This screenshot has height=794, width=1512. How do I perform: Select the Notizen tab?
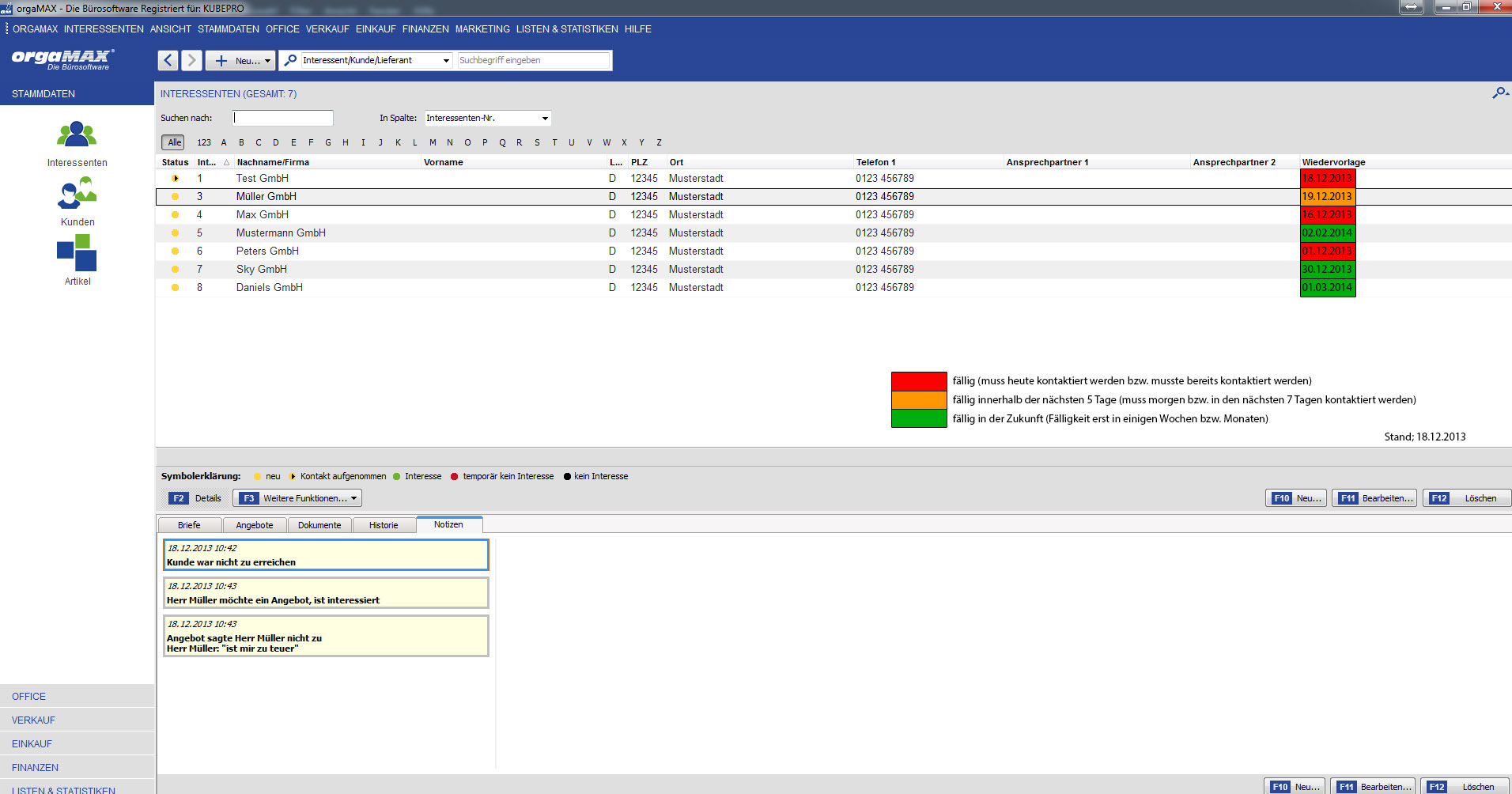point(449,524)
